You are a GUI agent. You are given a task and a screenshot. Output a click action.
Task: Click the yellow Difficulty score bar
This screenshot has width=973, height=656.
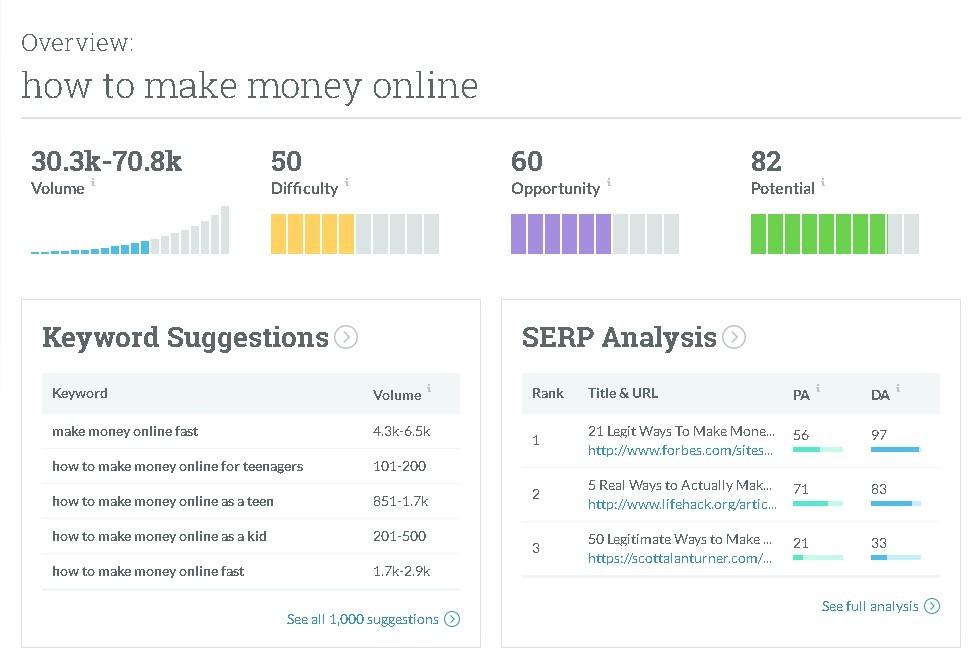[355, 234]
